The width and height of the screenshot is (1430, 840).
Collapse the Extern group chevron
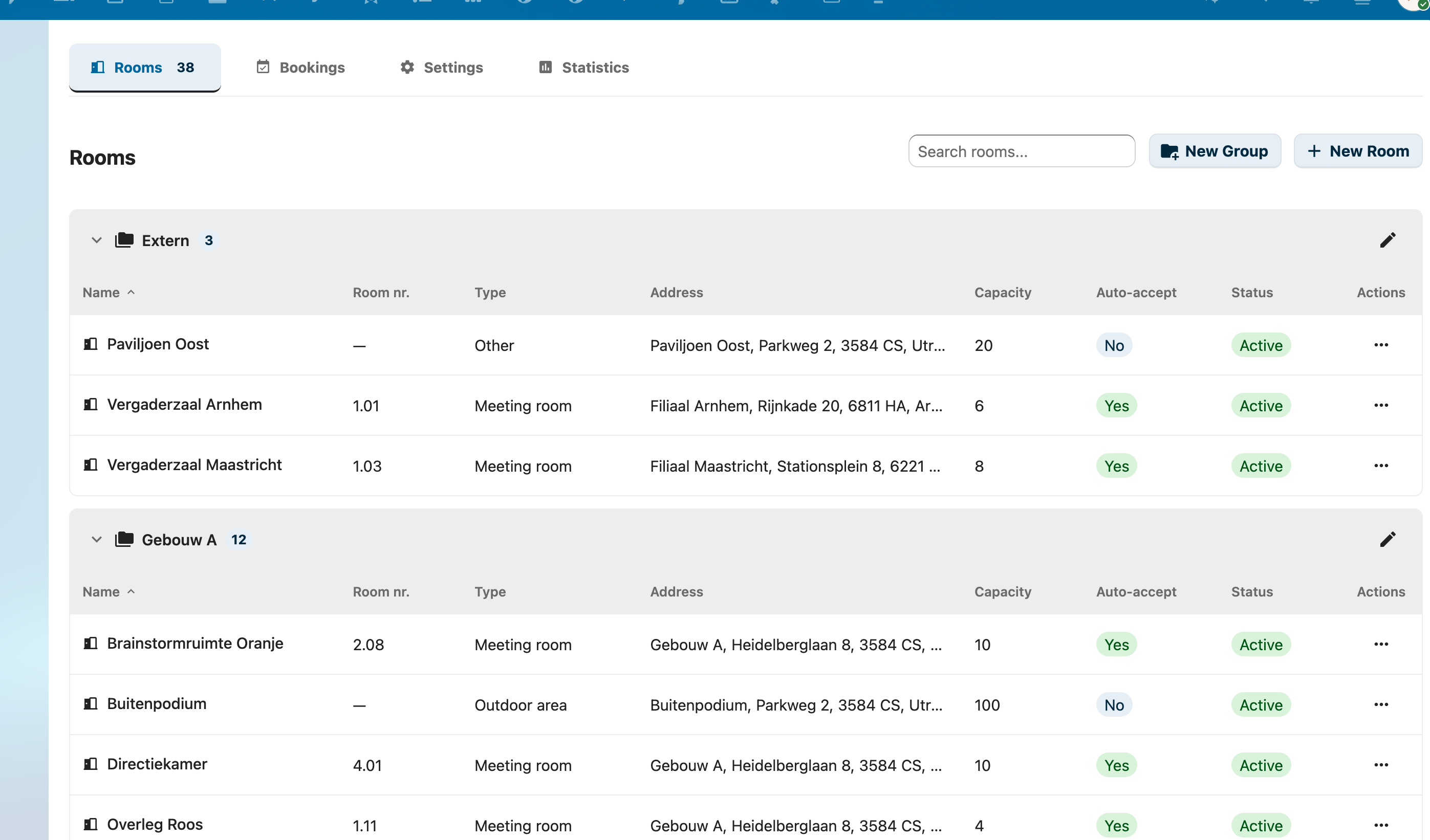coord(96,240)
